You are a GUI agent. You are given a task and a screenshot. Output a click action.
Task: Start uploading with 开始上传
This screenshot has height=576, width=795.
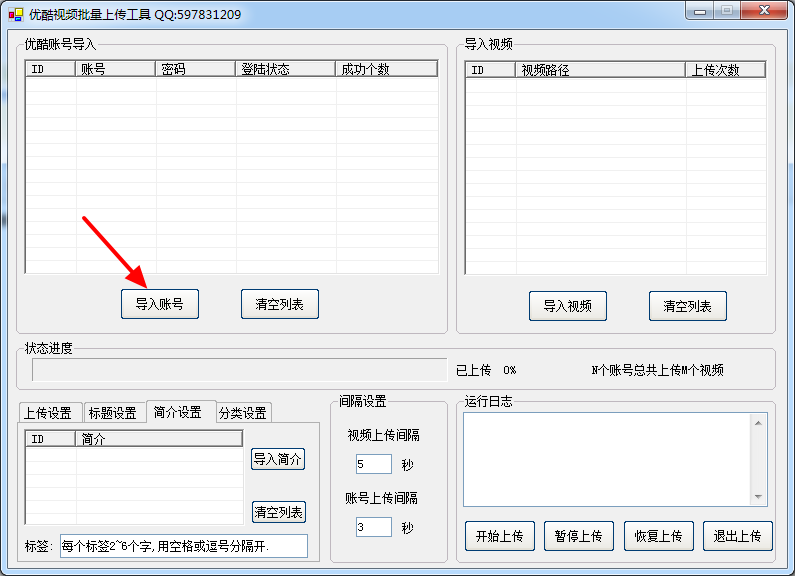click(500, 536)
